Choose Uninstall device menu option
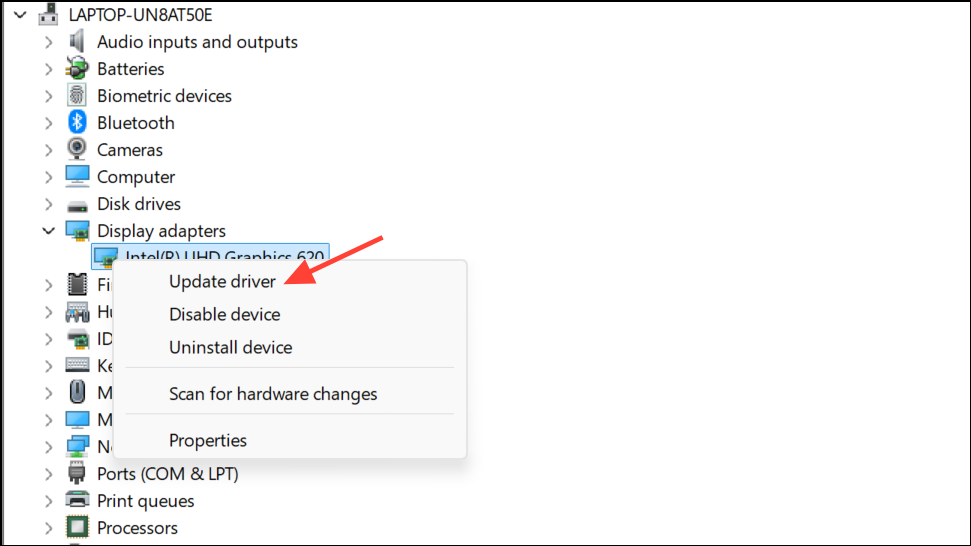The height and width of the screenshot is (546, 971). [230, 348]
